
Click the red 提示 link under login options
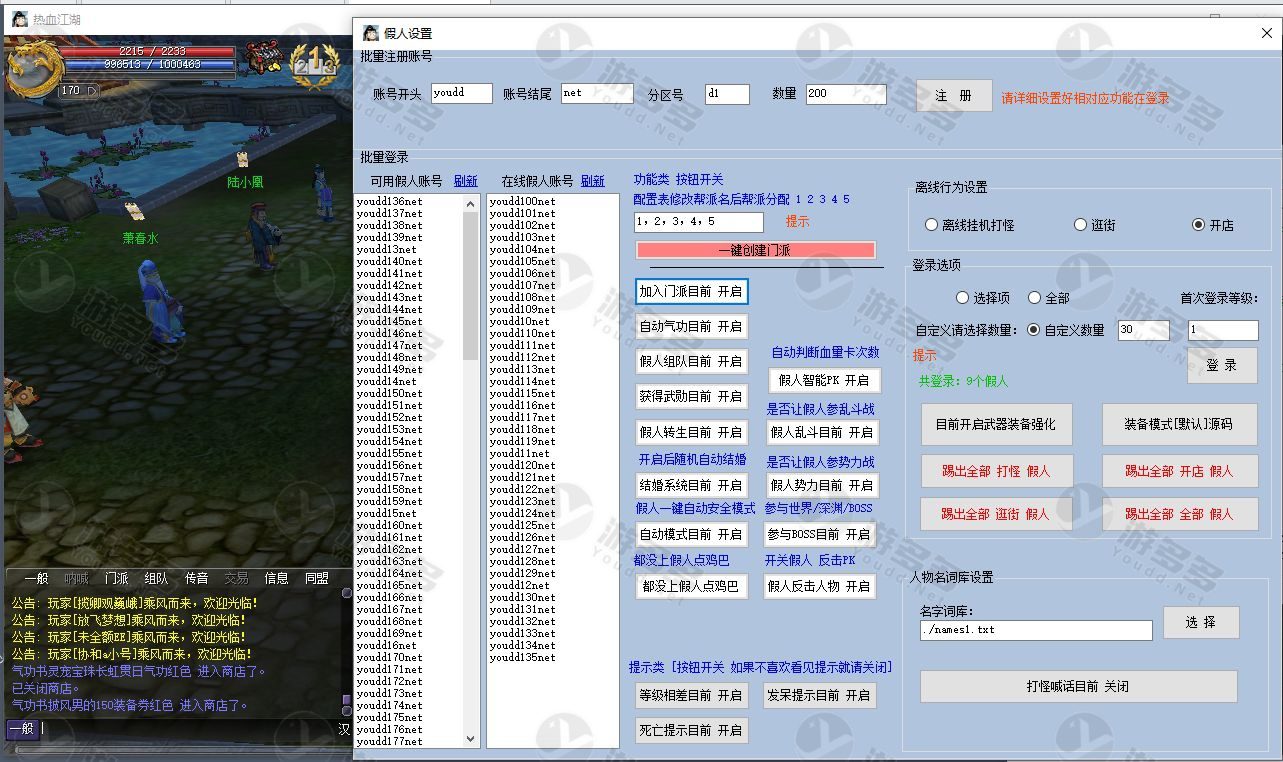pyautogui.click(x=925, y=355)
